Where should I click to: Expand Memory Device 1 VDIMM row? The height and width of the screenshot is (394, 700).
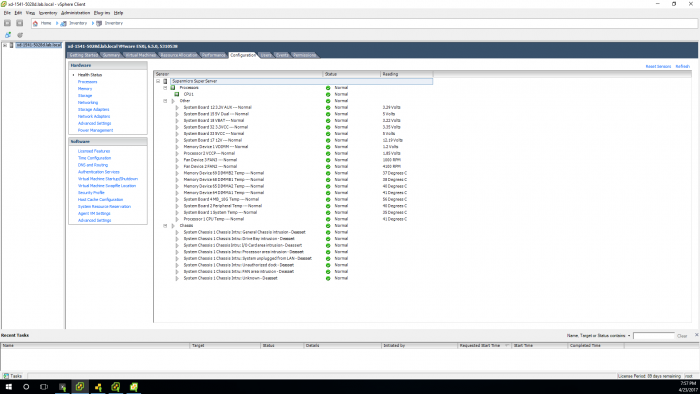(177, 147)
